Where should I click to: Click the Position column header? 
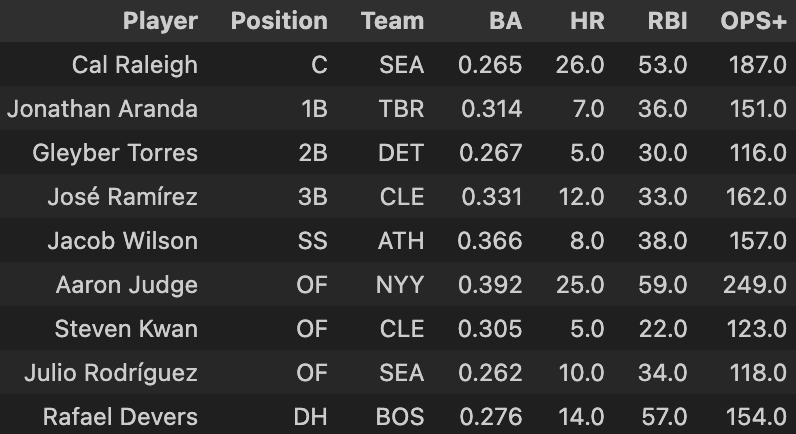point(279,21)
